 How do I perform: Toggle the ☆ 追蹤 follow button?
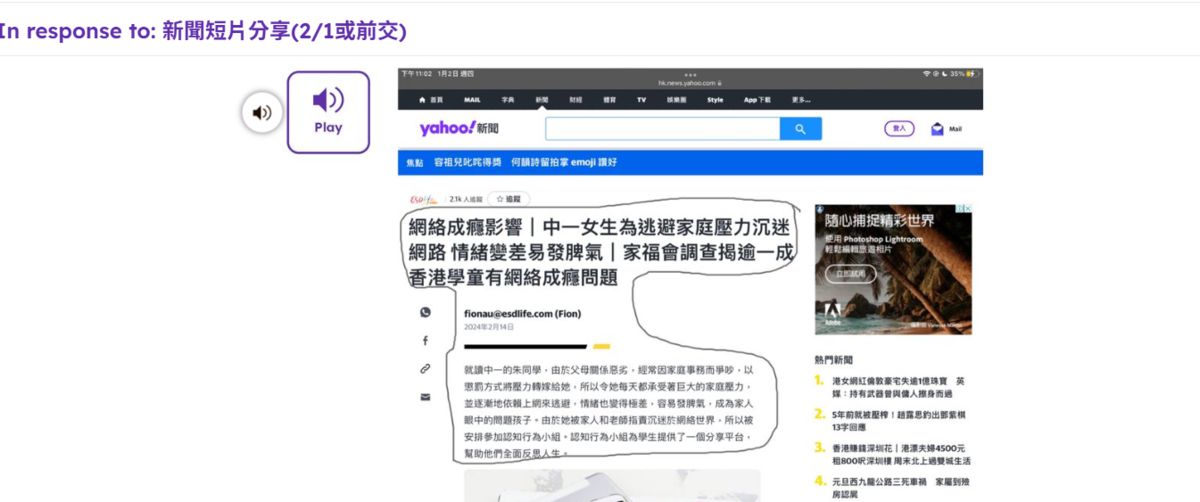(x=508, y=199)
